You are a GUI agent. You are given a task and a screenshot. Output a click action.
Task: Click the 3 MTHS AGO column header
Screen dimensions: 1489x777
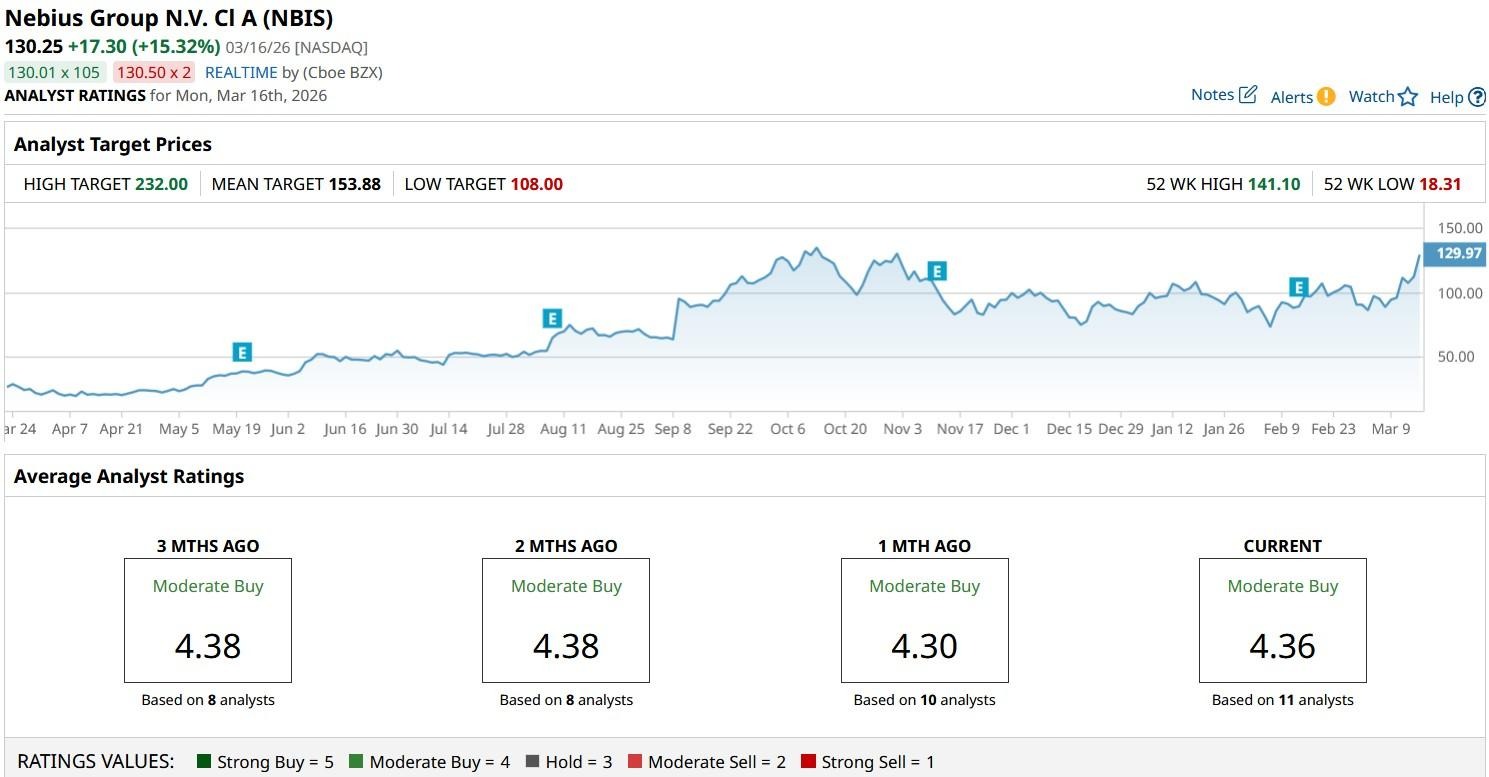pyautogui.click(x=208, y=546)
